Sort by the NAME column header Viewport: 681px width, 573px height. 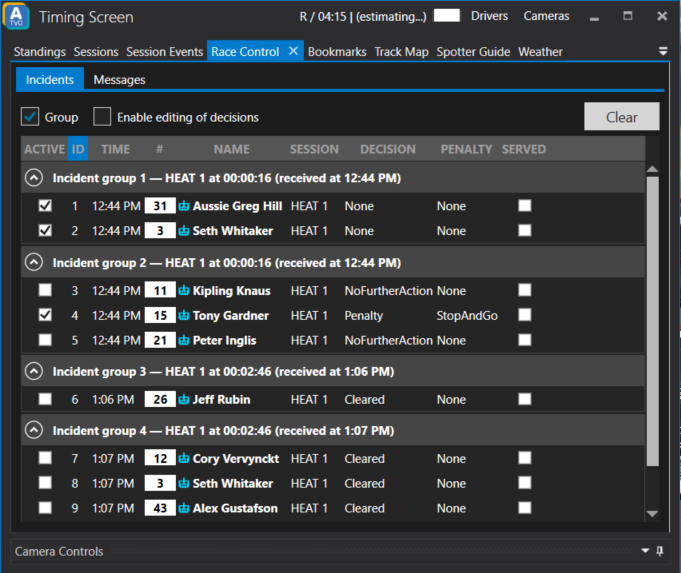click(231, 149)
